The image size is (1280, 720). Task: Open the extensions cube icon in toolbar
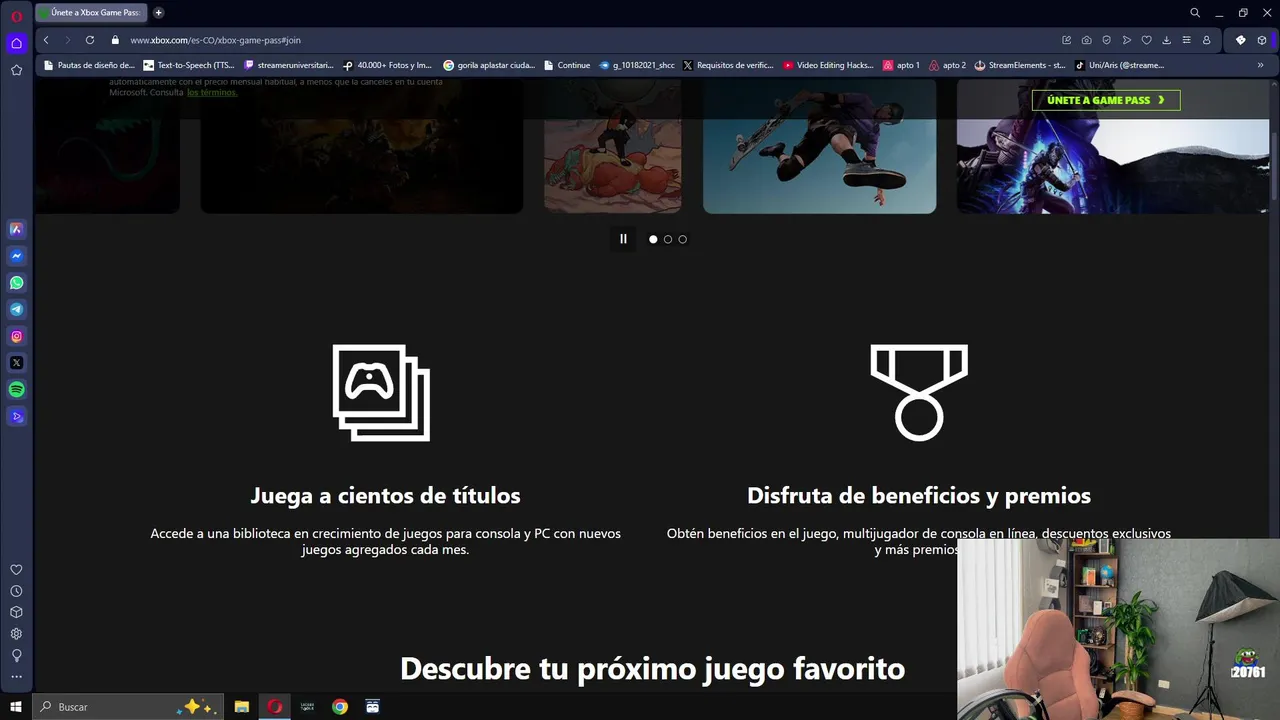(1262, 40)
